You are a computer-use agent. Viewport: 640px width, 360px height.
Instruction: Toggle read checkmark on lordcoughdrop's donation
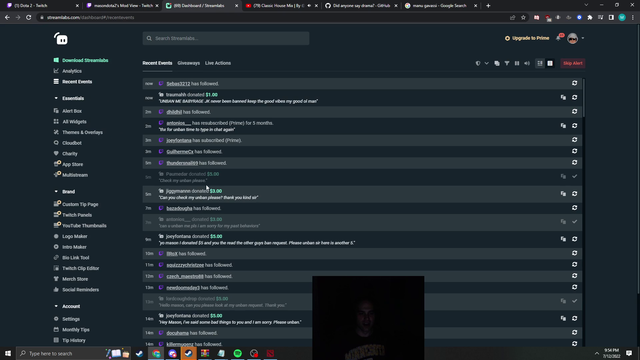[574, 301]
